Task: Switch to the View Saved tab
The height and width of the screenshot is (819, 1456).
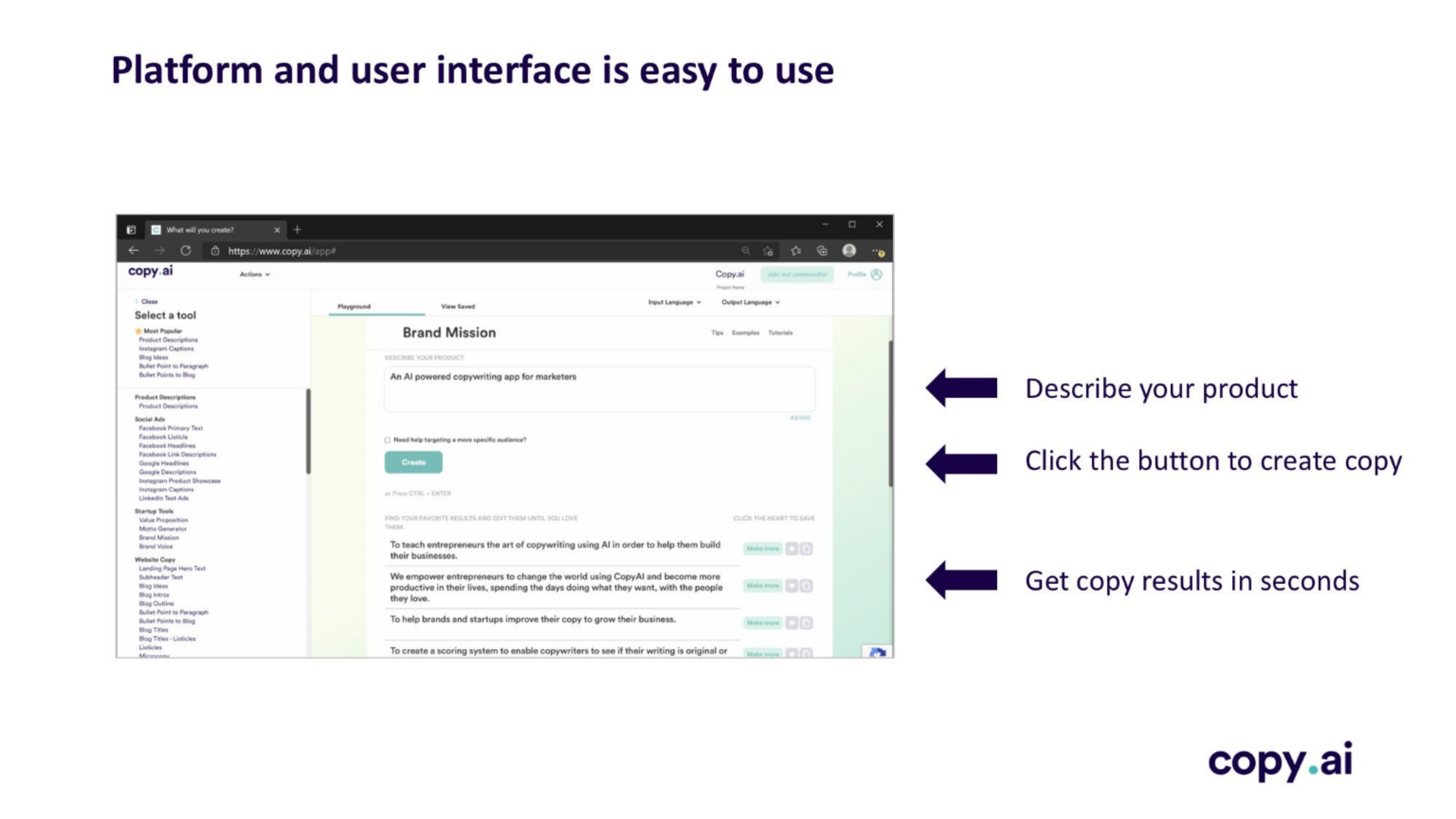Action: tap(458, 306)
